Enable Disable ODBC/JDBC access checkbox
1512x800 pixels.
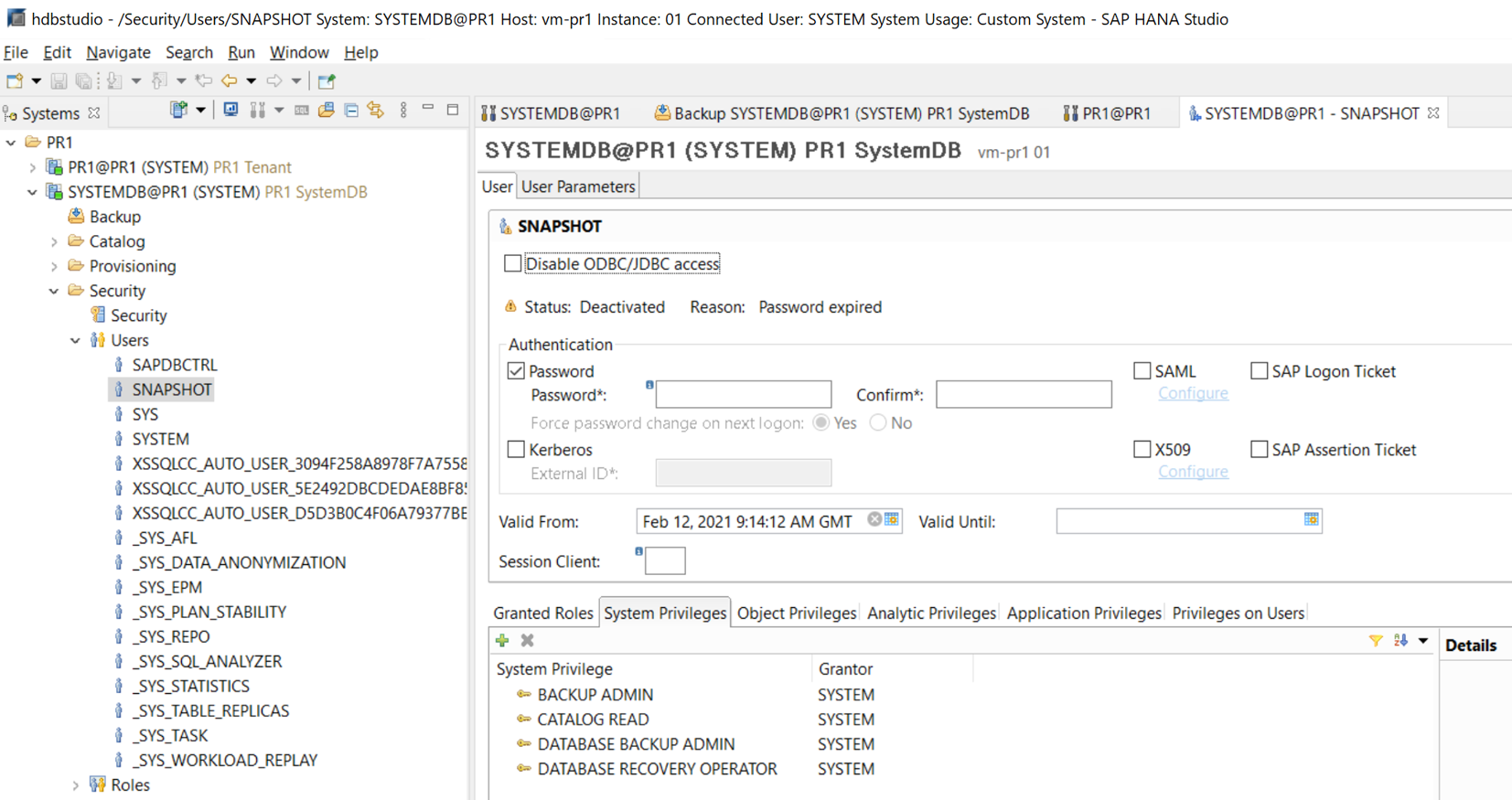tap(513, 264)
